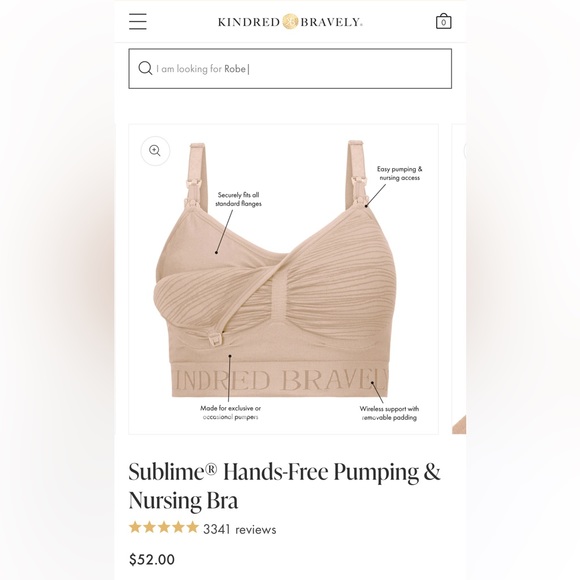This screenshot has width=580, height=580.
Task: Click the five gold rating stars
Action: tap(164, 527)
